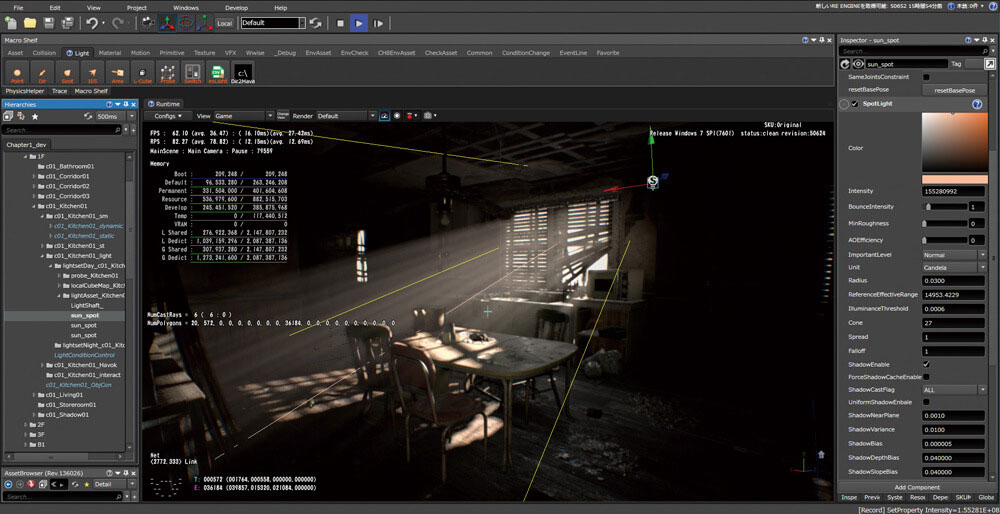Screen dimensions: 1000x514
Task: Switch to the Material shelf tab
Action: (x=109, y=53)
